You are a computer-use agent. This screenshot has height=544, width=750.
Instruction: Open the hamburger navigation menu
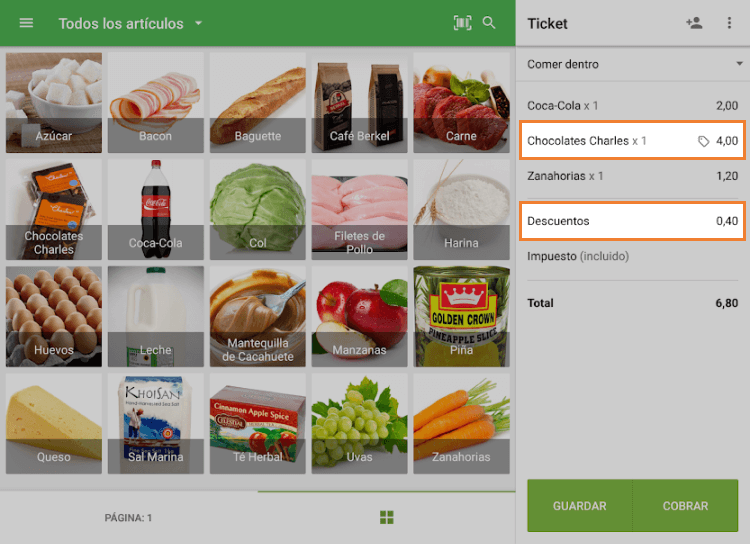point(26,23)
